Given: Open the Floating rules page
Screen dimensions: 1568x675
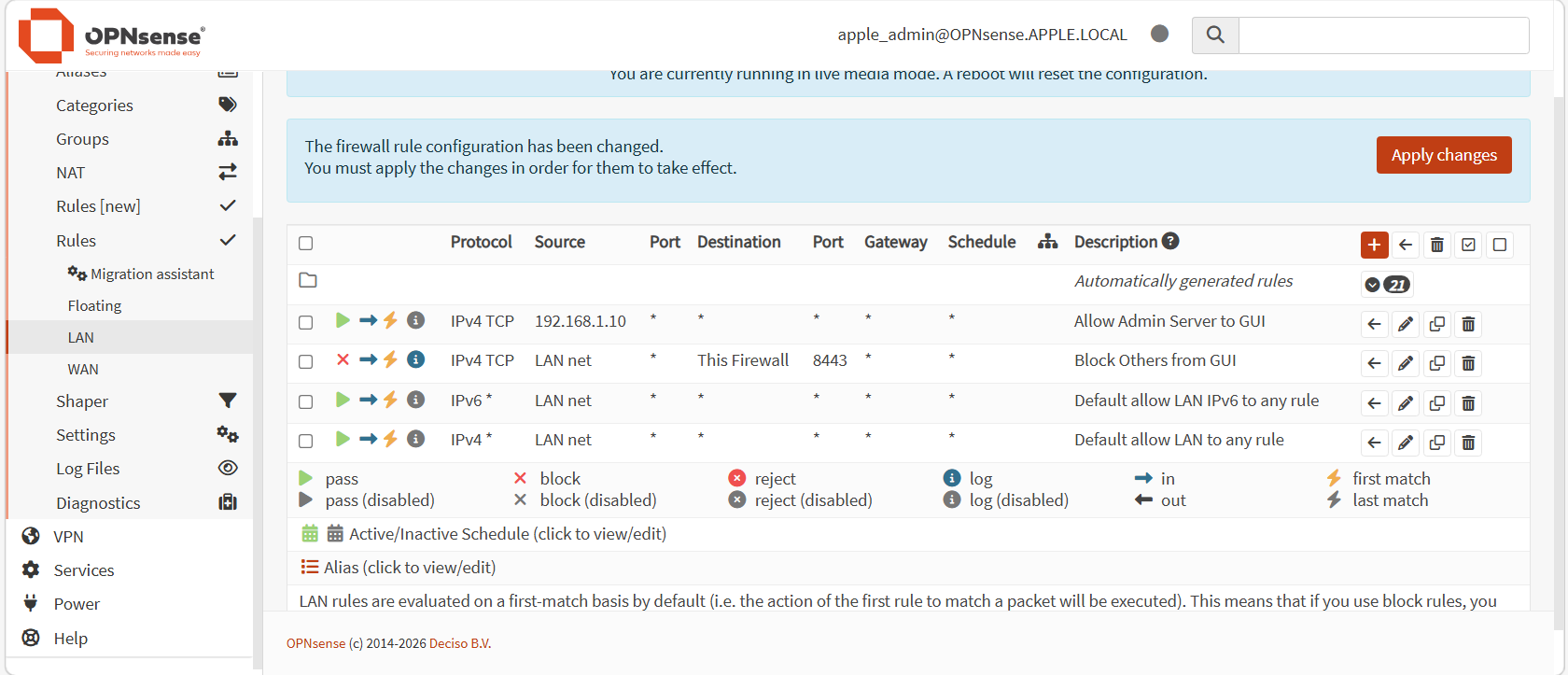Looking at the screenshot, I should pos(131,306).
